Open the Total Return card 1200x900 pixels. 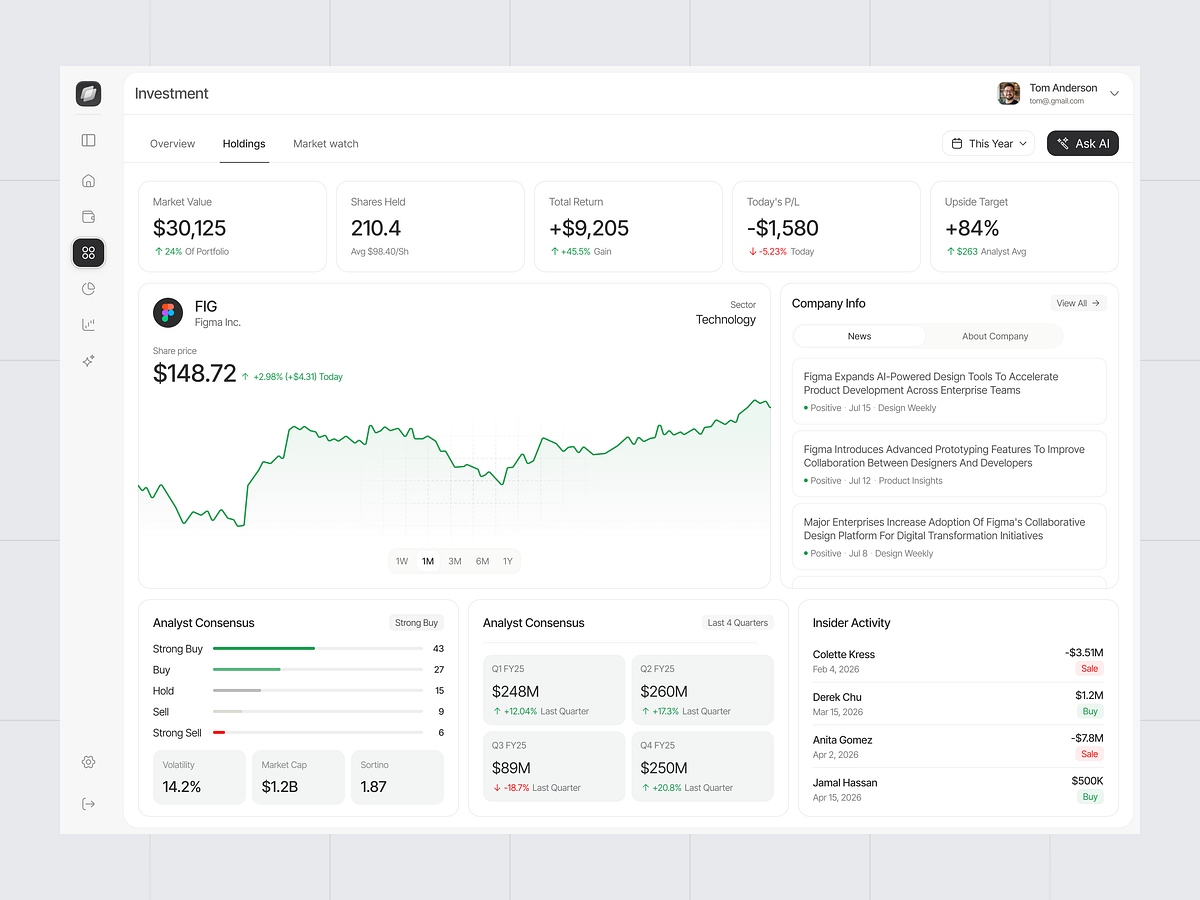(628, 226)
